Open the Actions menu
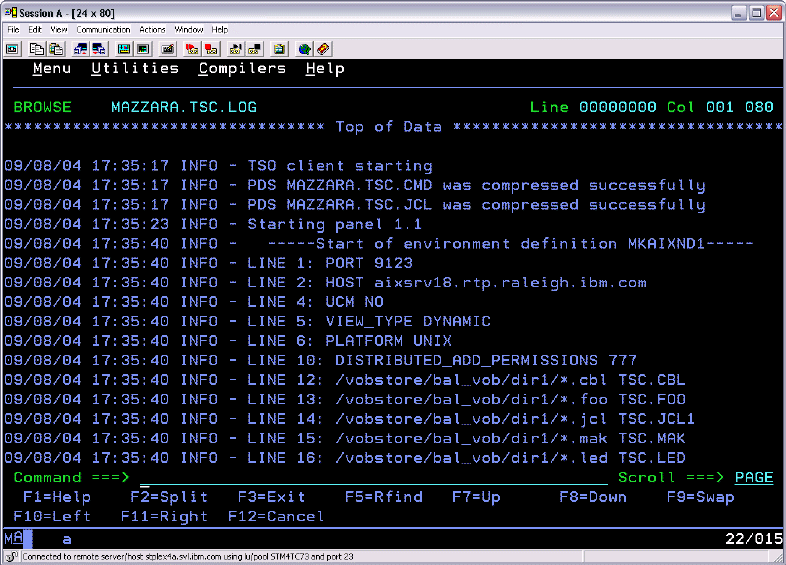Viewport: 786px width, 565px height. (152, 30)
